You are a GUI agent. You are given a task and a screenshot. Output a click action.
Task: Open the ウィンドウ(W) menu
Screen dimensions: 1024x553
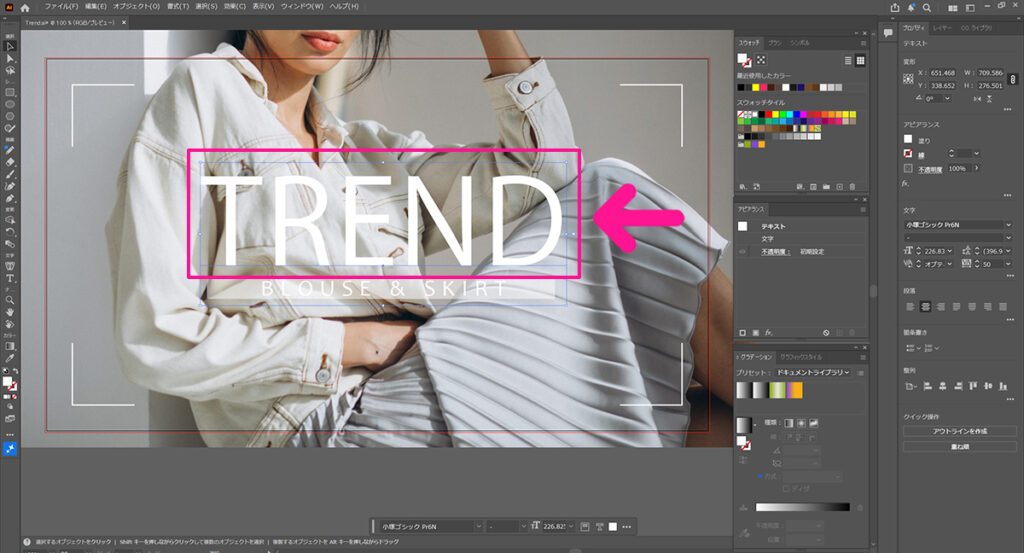point(302,7)
